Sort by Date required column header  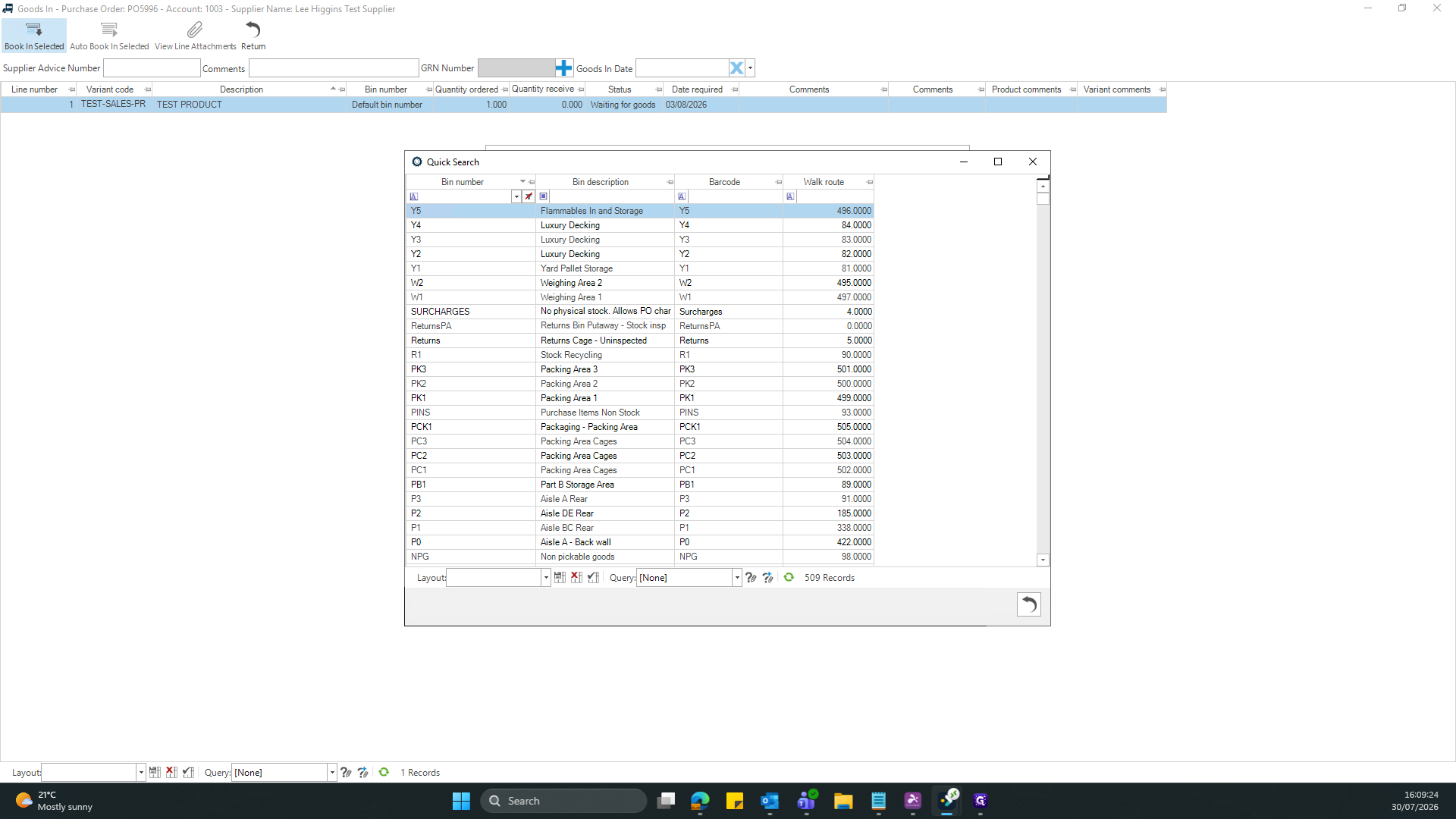(x=697, y=89)
